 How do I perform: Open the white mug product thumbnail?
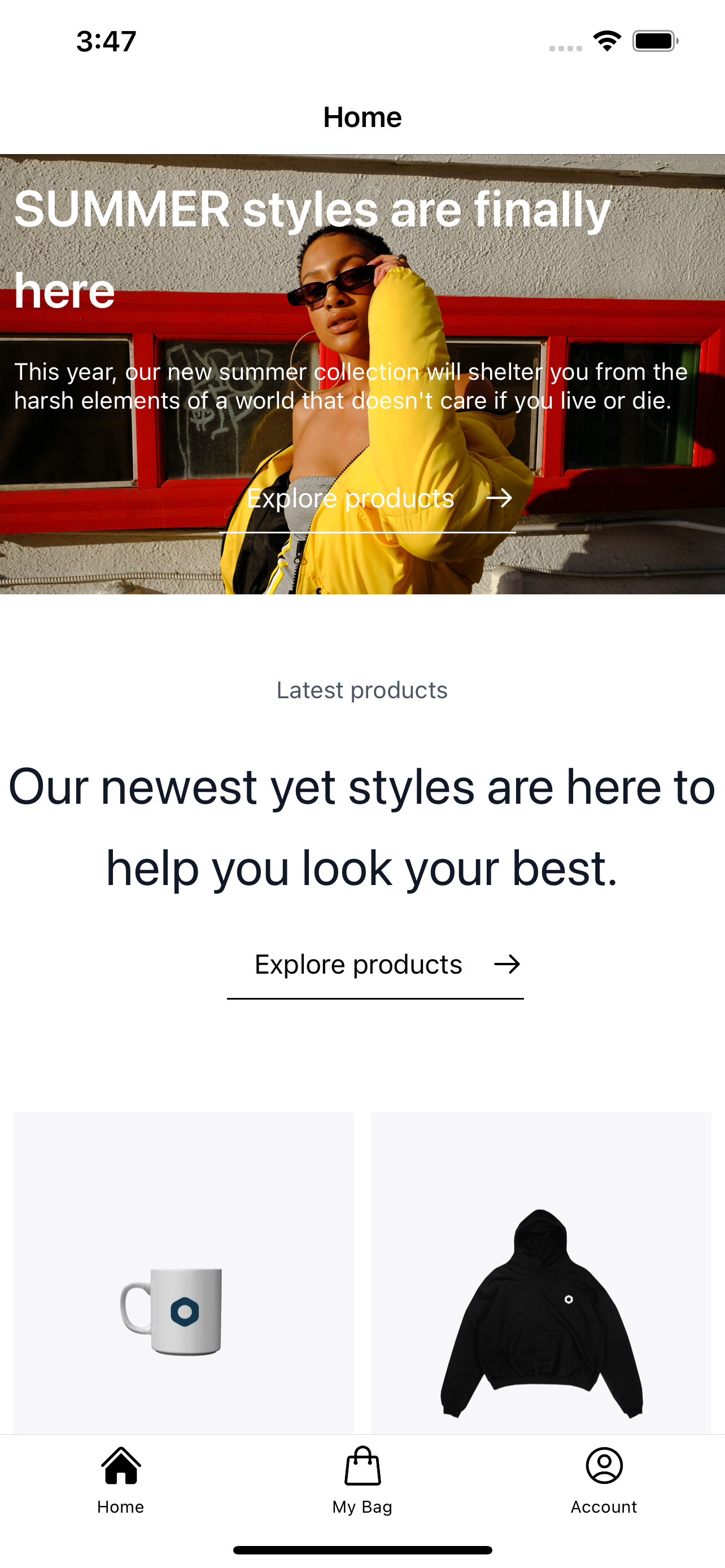click(x=184, y=1273)
